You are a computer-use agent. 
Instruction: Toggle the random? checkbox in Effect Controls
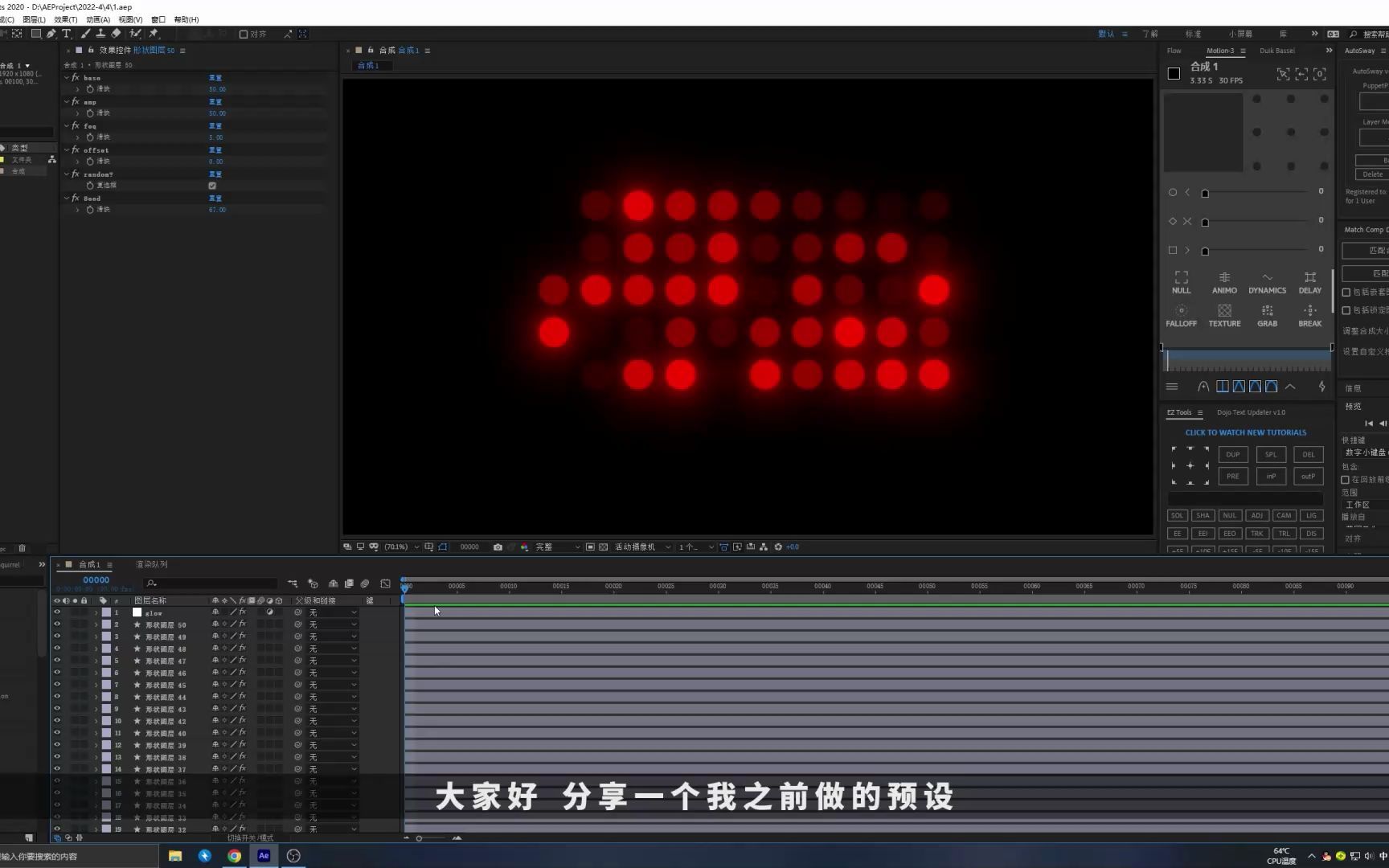coord(212,185)
